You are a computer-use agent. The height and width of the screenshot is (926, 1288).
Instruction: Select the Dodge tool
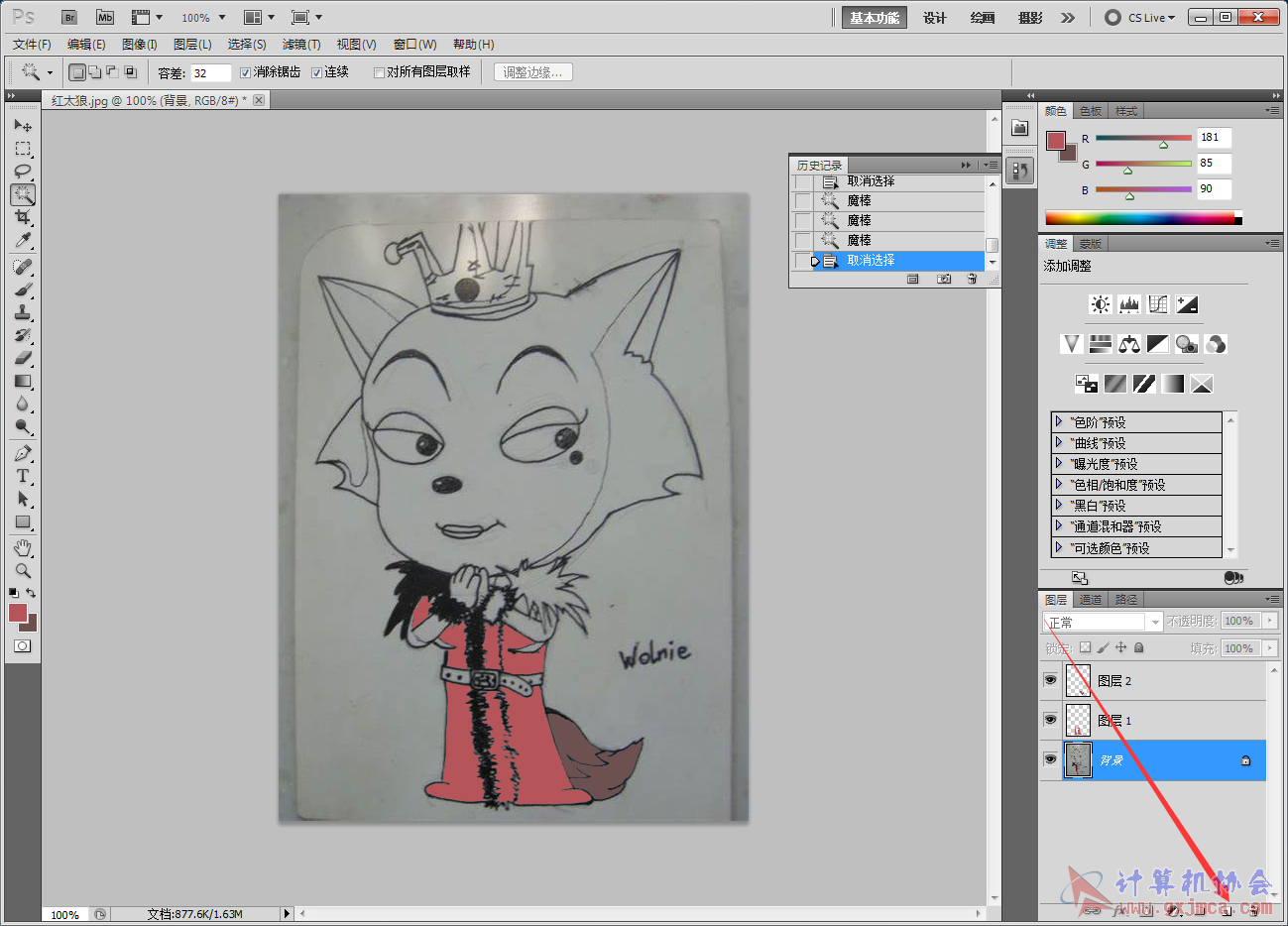(23, 426)
